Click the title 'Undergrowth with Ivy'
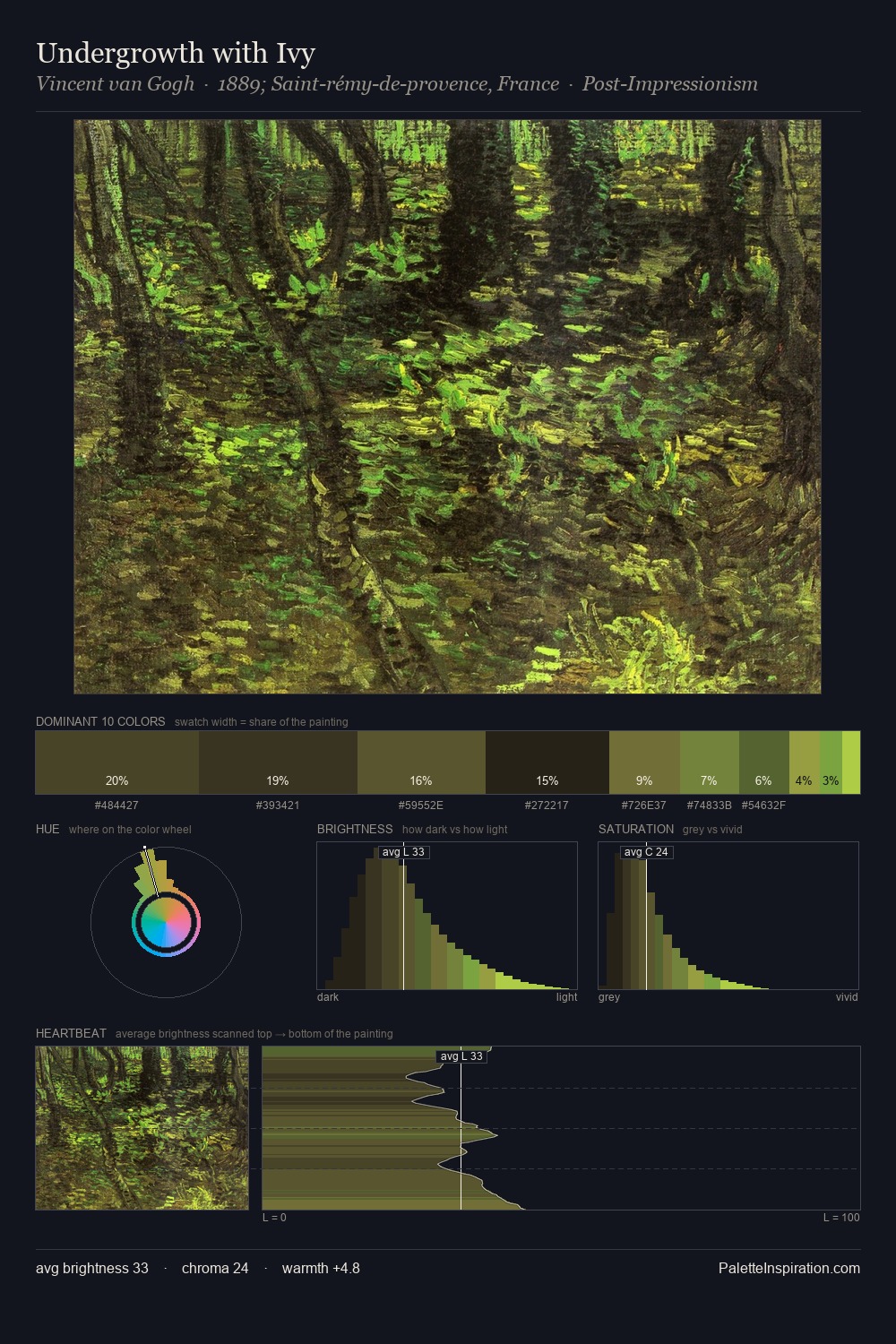 pos(176,53)
